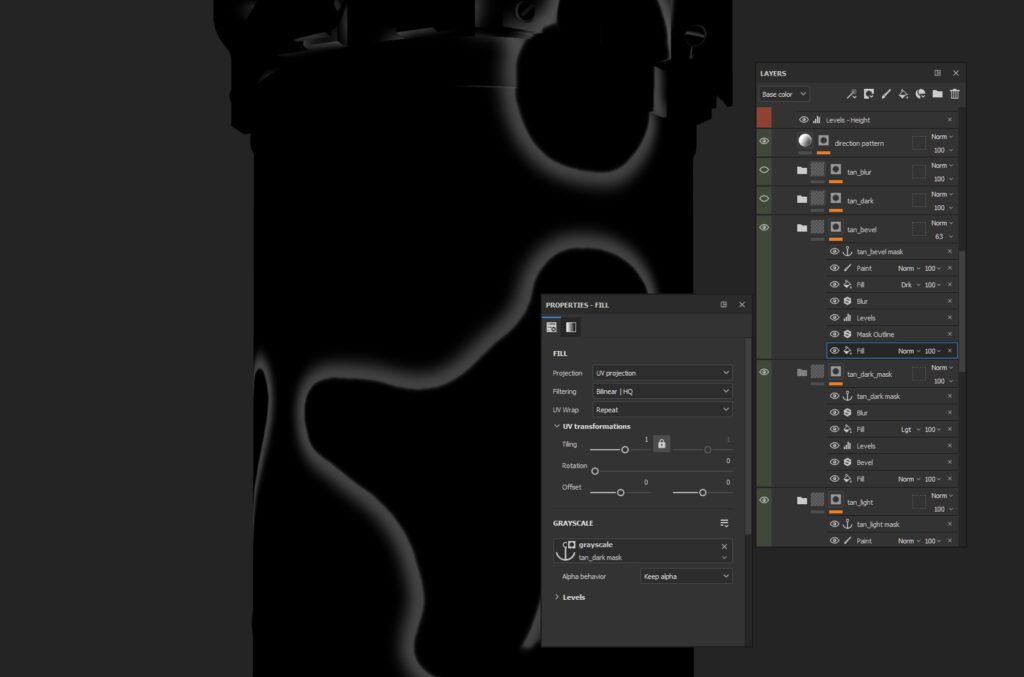Viewport: 1024px width, 677px height.
Task: Open the Projection dropdown set to UV projection
Action: [662, 373]
